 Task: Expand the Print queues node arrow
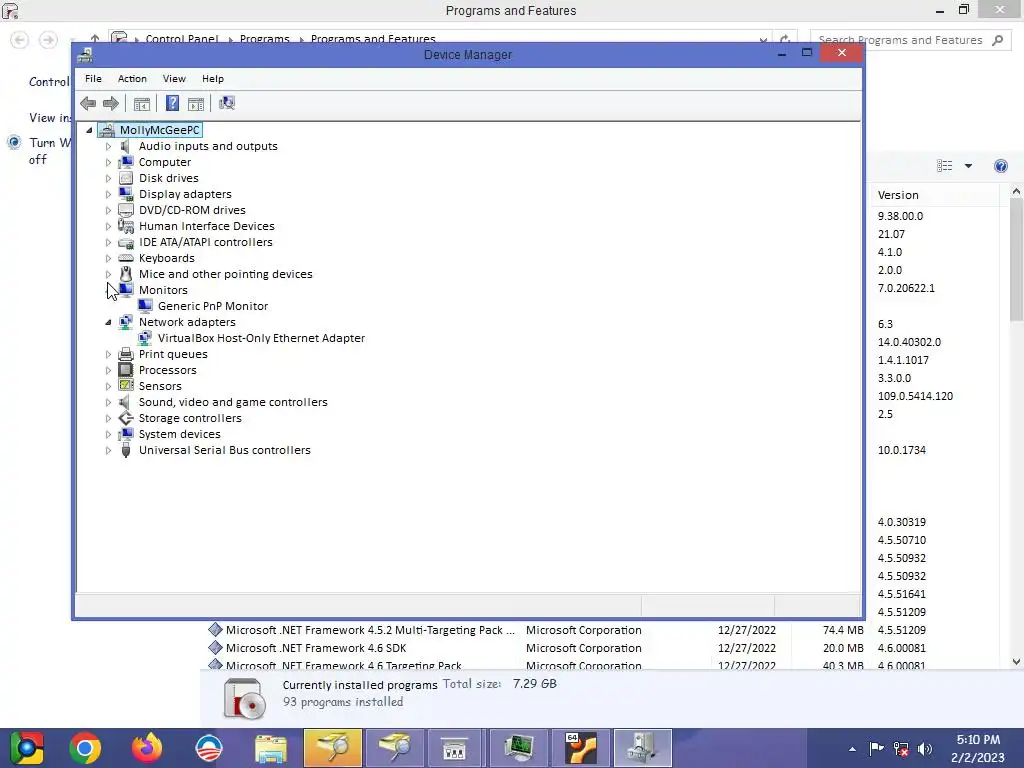[x=108, y=354]
